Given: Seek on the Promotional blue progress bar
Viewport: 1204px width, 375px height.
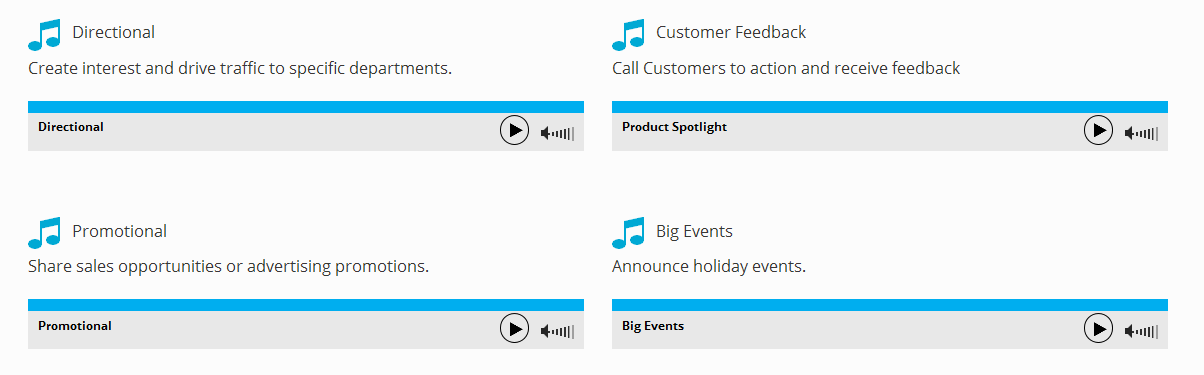Looking at the screenshot, I should 306,305.
